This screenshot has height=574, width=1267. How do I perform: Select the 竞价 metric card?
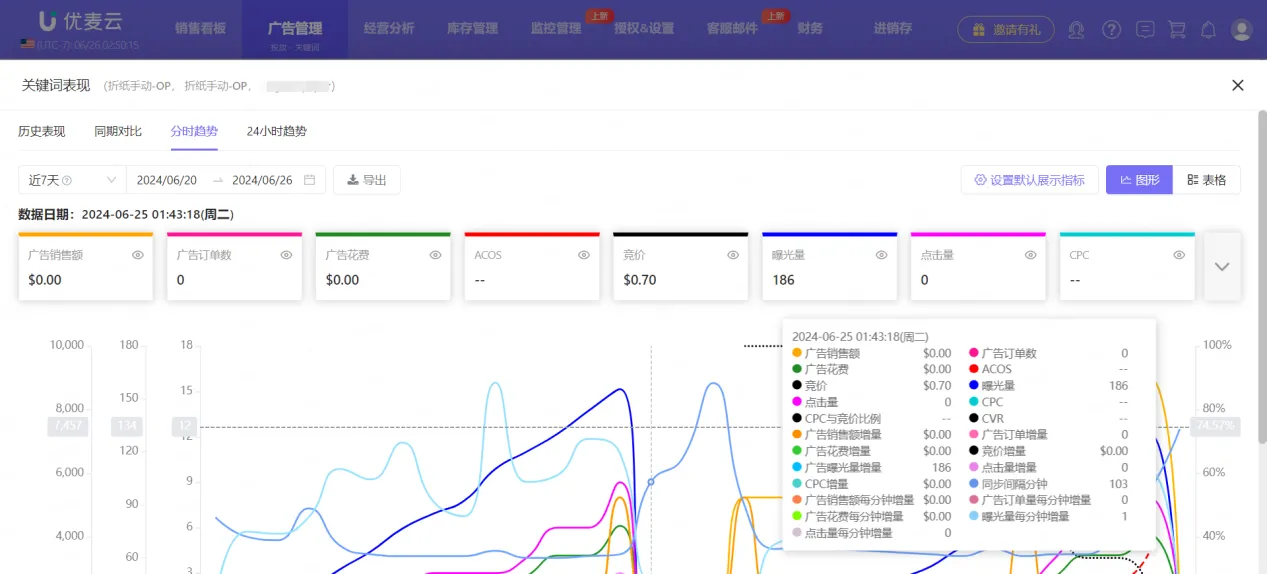(x=681, y=267)
